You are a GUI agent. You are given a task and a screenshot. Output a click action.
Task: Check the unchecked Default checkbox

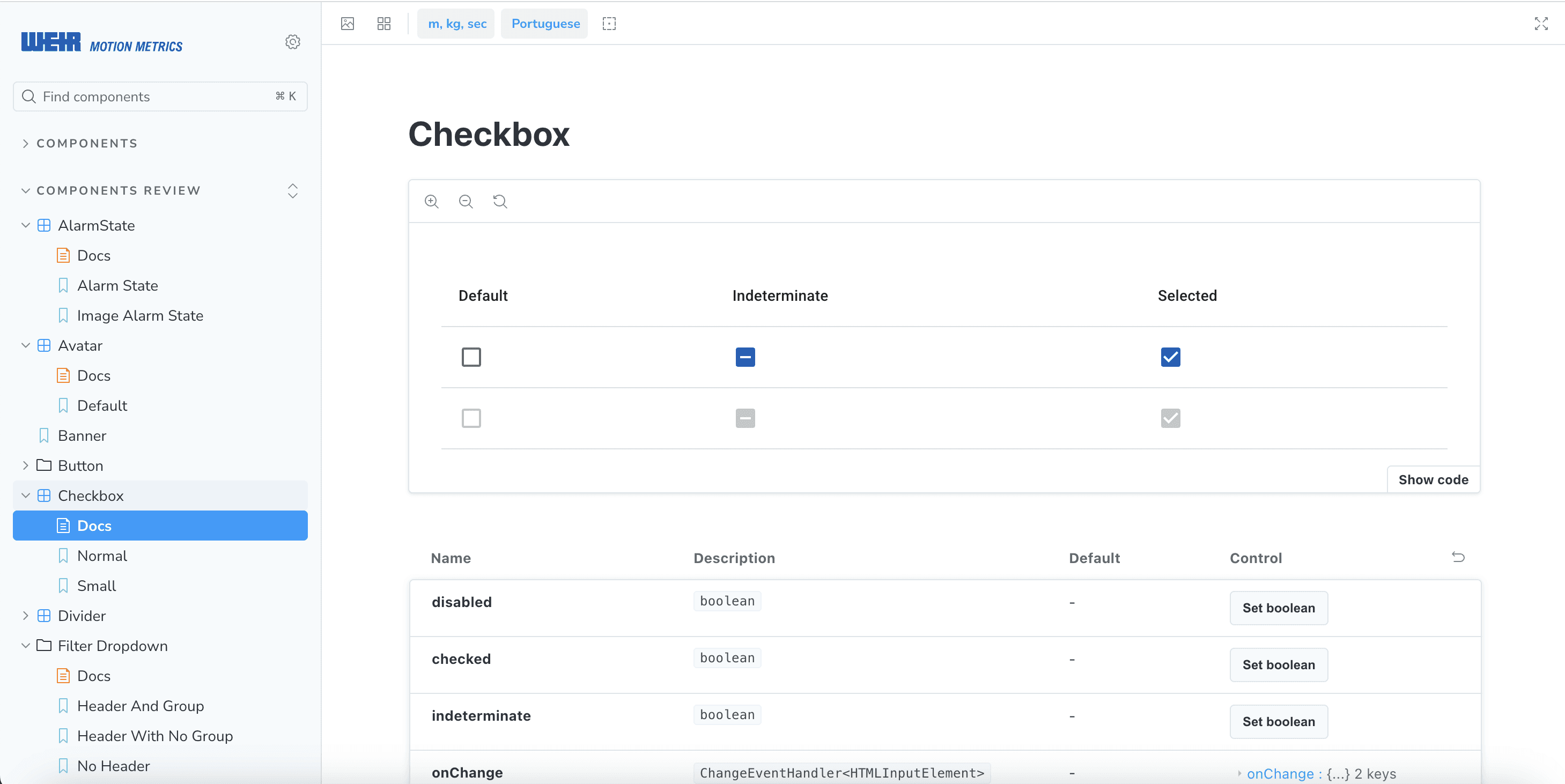point(471,357)
